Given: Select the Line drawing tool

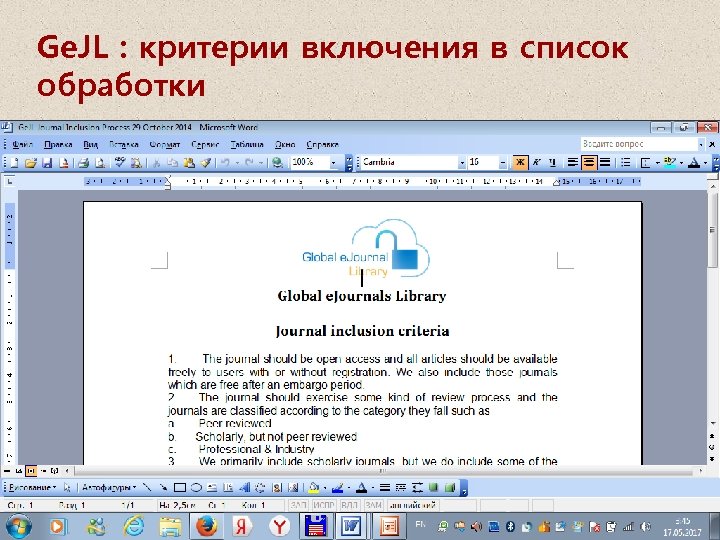Looking at the screenshot, I should point(147,488).
